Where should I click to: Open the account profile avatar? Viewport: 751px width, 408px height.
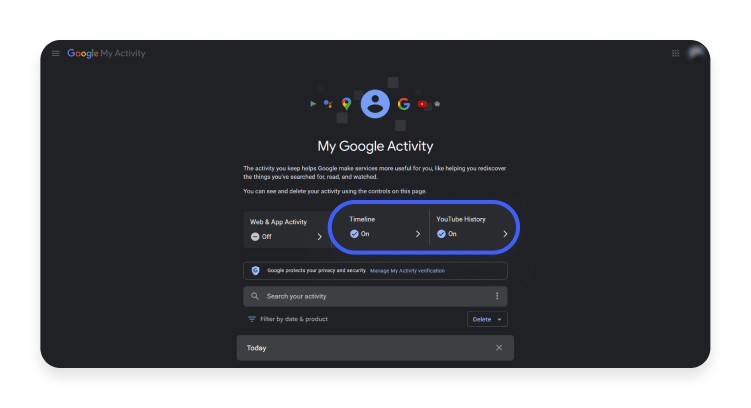[x=695, y=53]
